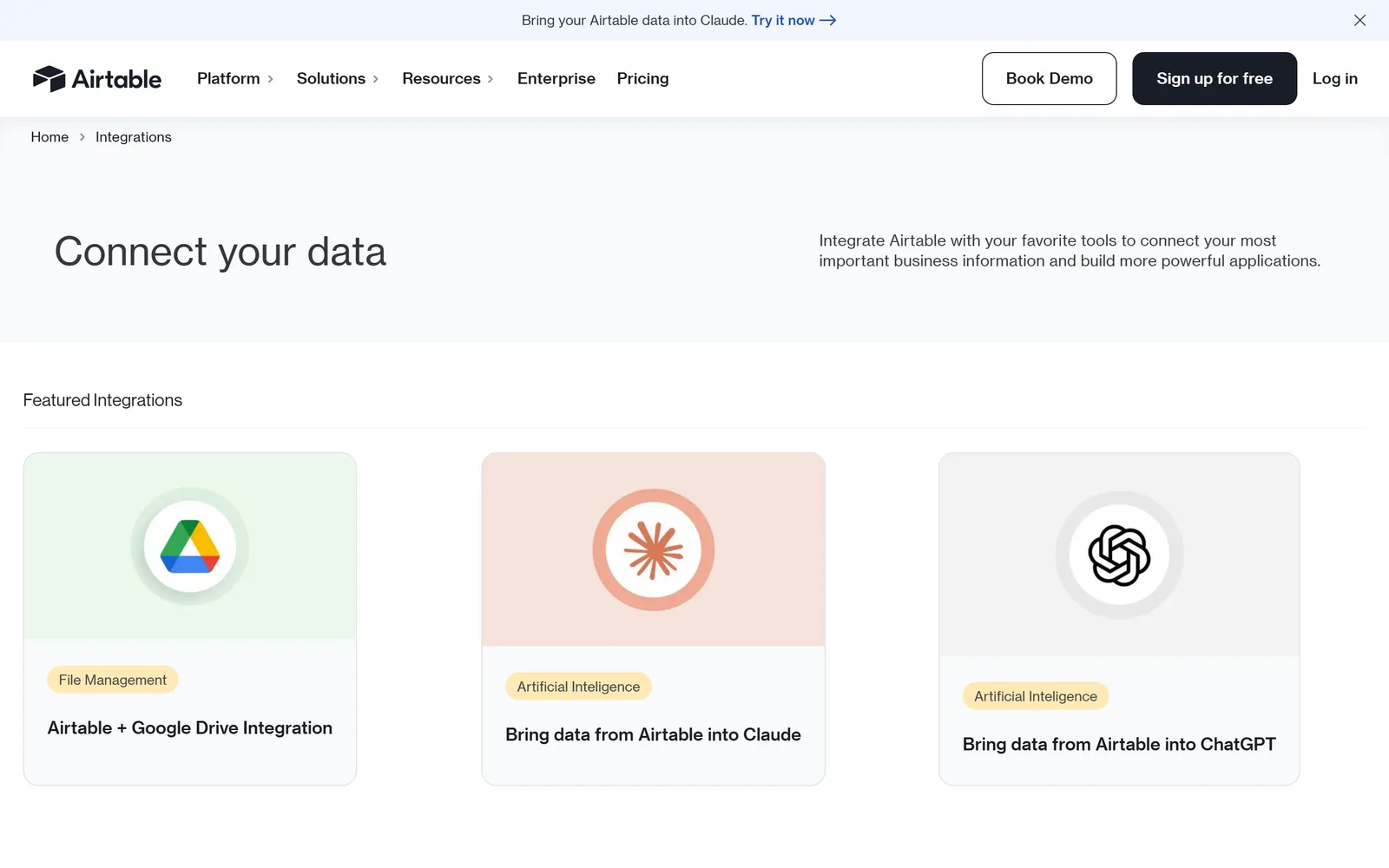
Task: Click the ChatGPT OpenAI logo icon
Action: tap(1119, 556)
